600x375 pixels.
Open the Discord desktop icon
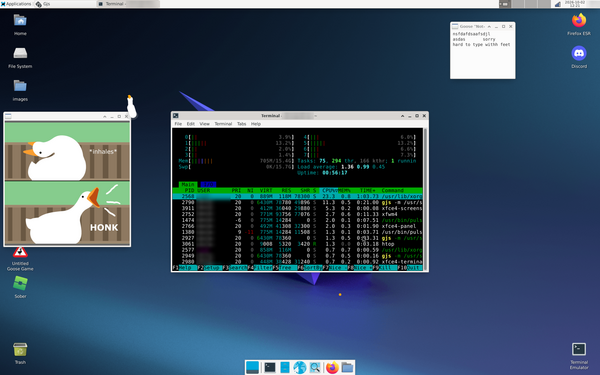point(579,57)
